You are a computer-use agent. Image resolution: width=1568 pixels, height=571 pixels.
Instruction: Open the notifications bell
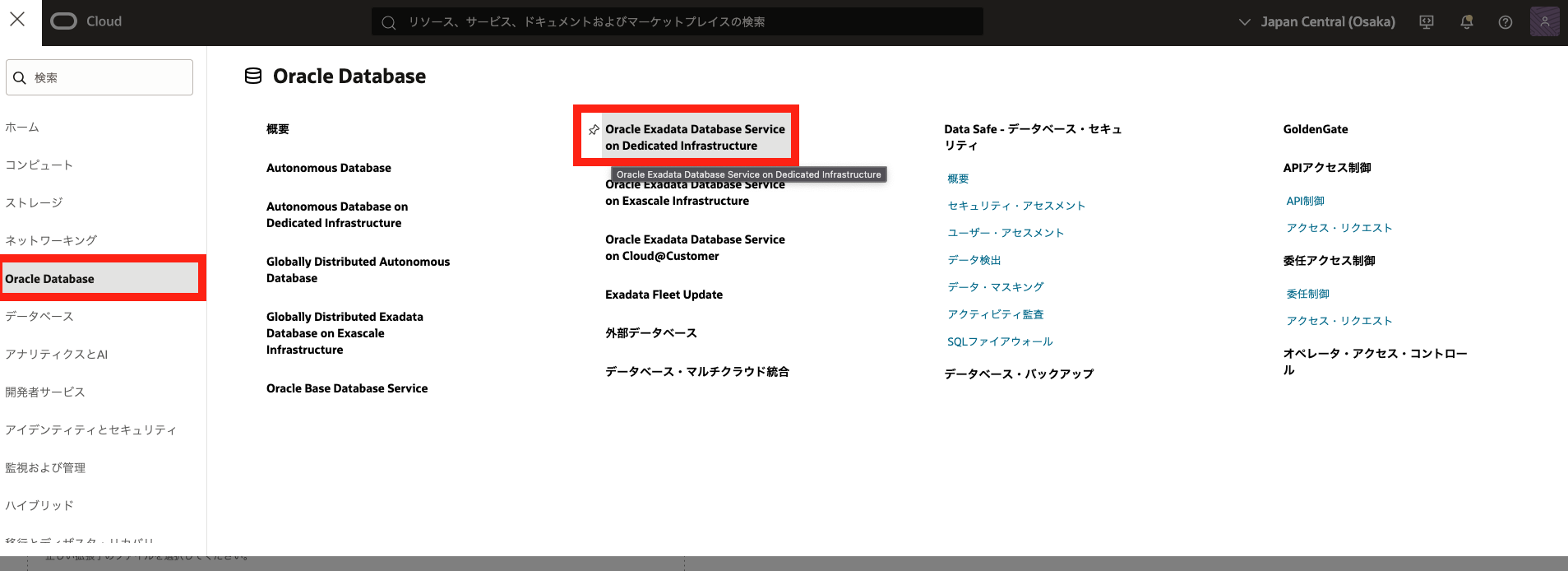[1466, 22]
